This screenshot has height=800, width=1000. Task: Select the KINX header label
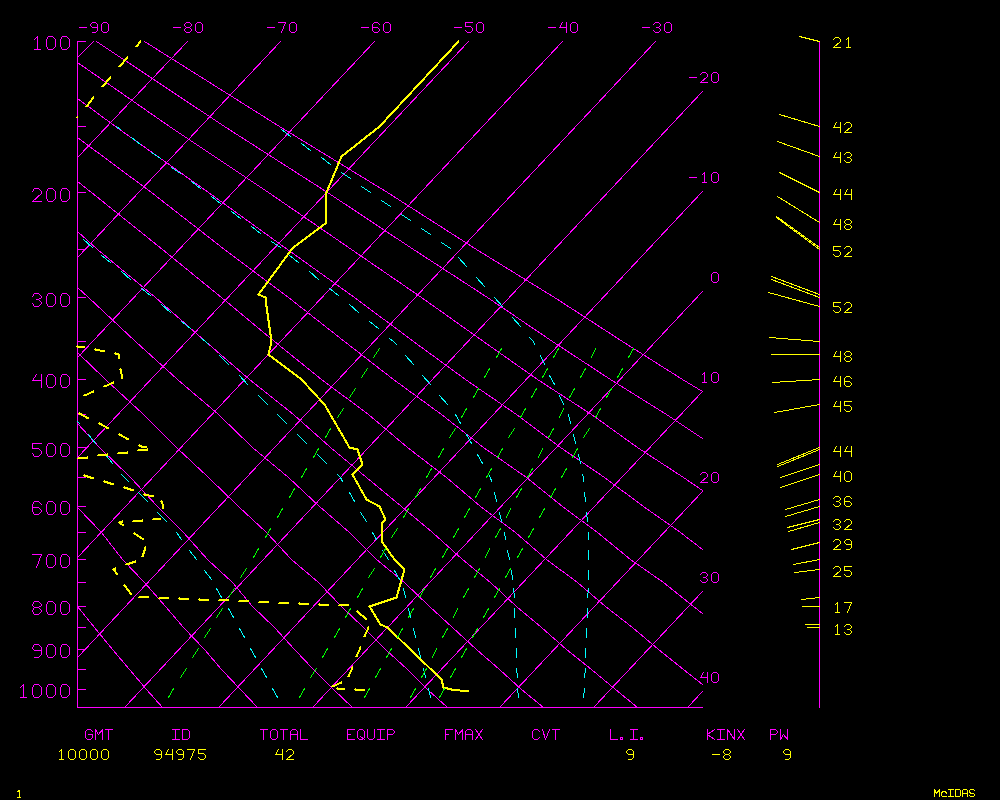[x=725, y=735]
